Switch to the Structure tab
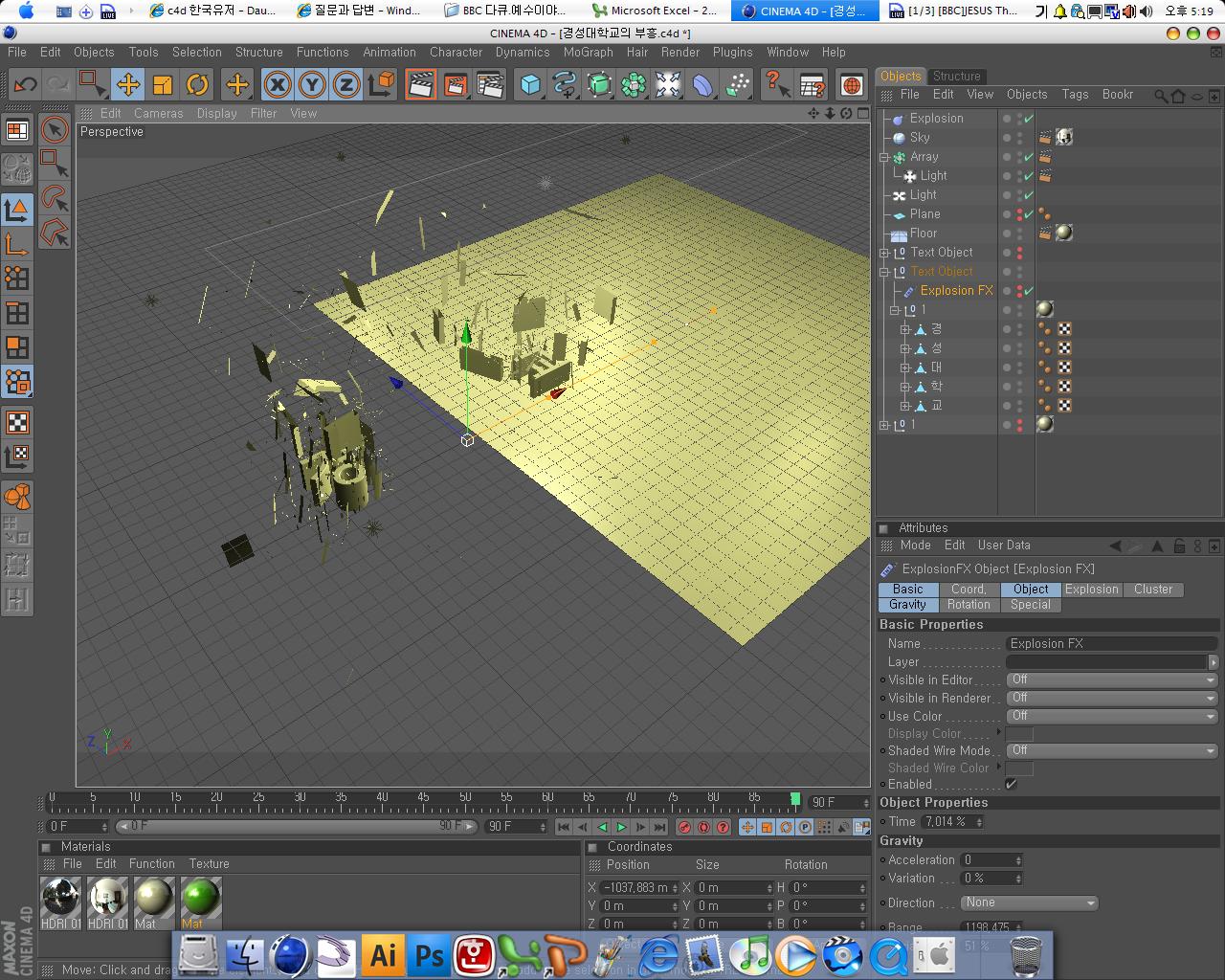 tap(957, 77)
